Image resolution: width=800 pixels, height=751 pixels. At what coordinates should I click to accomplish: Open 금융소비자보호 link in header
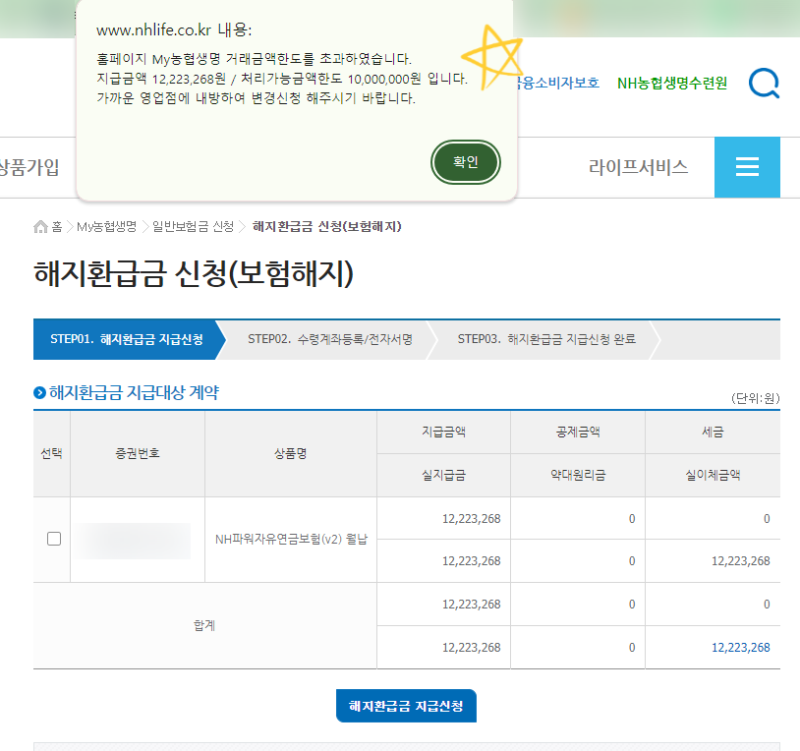[x=558, y=83]
